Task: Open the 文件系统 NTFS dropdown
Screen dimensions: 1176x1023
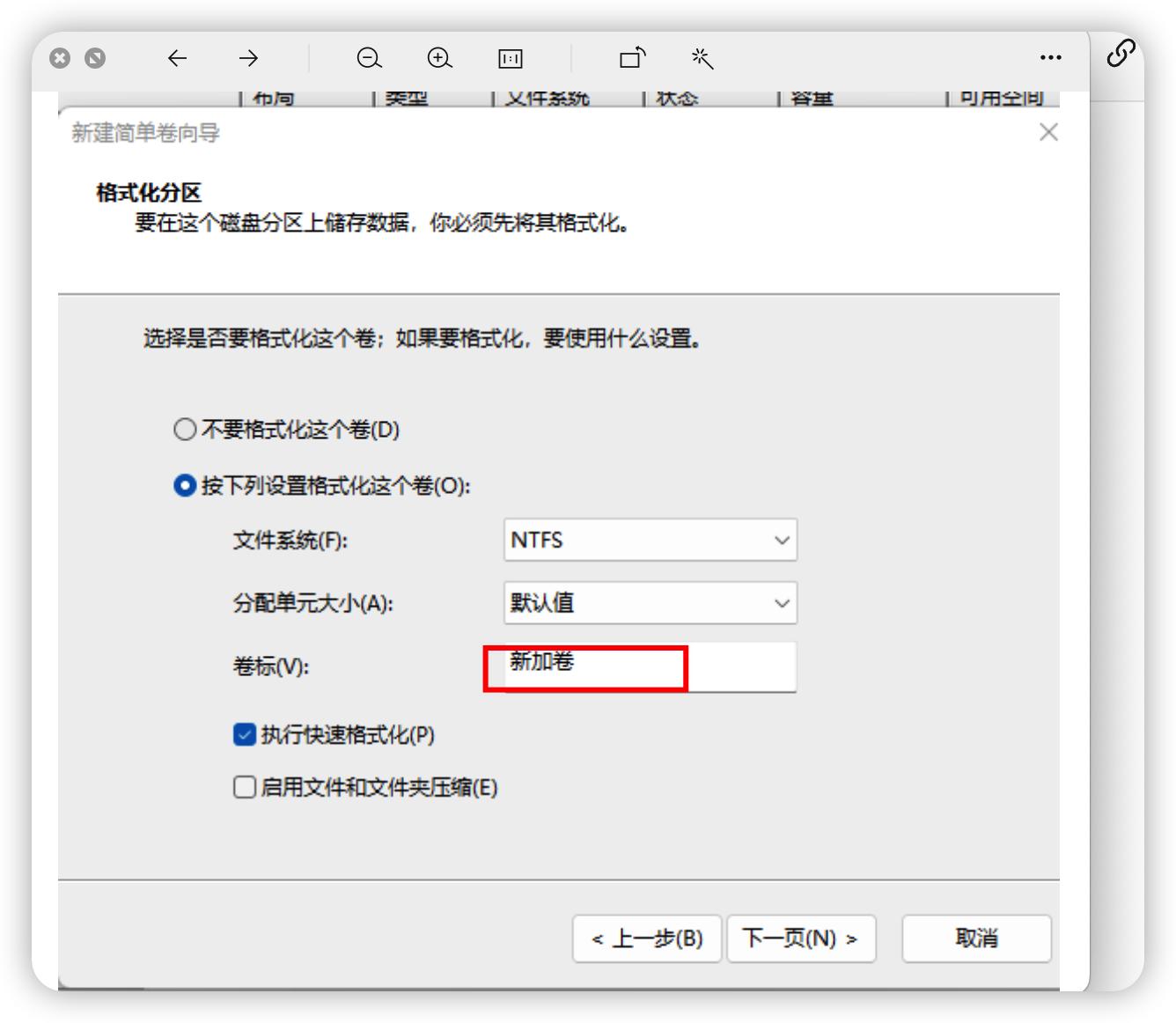Action: click(x=650, y=540)
